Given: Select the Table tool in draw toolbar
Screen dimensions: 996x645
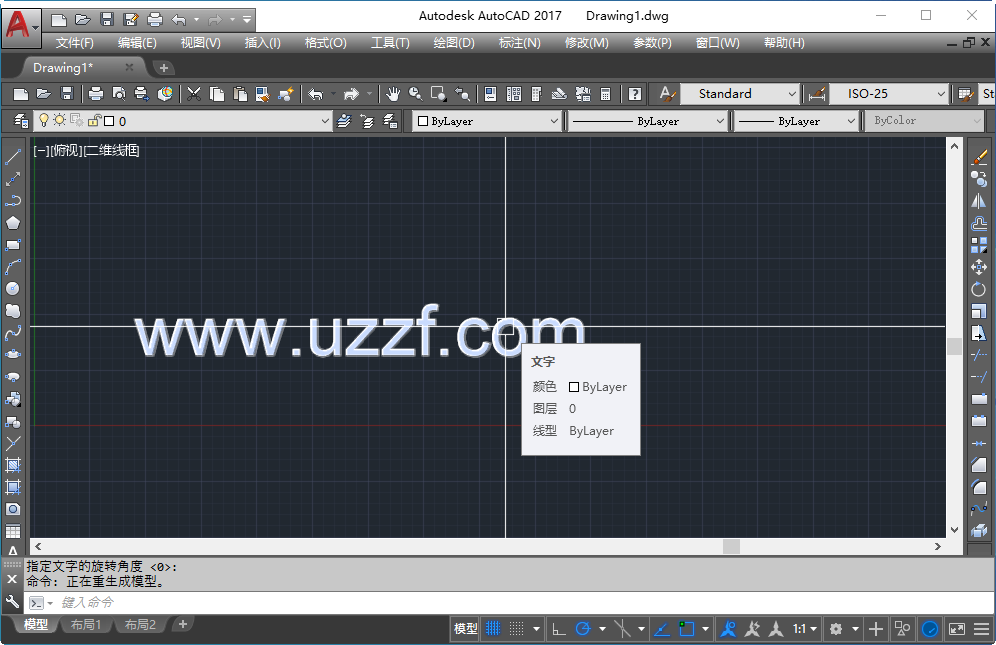Looking at the screenshot, I should [x=13, y=531].
